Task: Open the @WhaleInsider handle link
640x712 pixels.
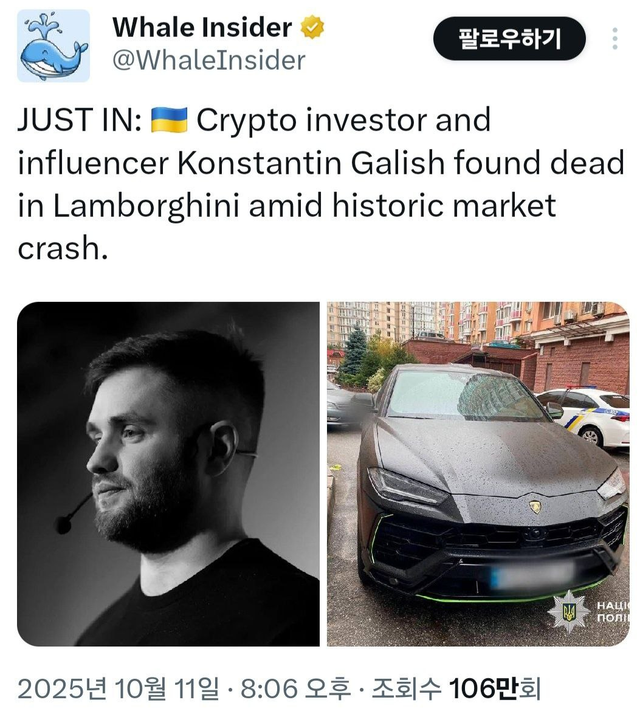Action: click(208, 60)
